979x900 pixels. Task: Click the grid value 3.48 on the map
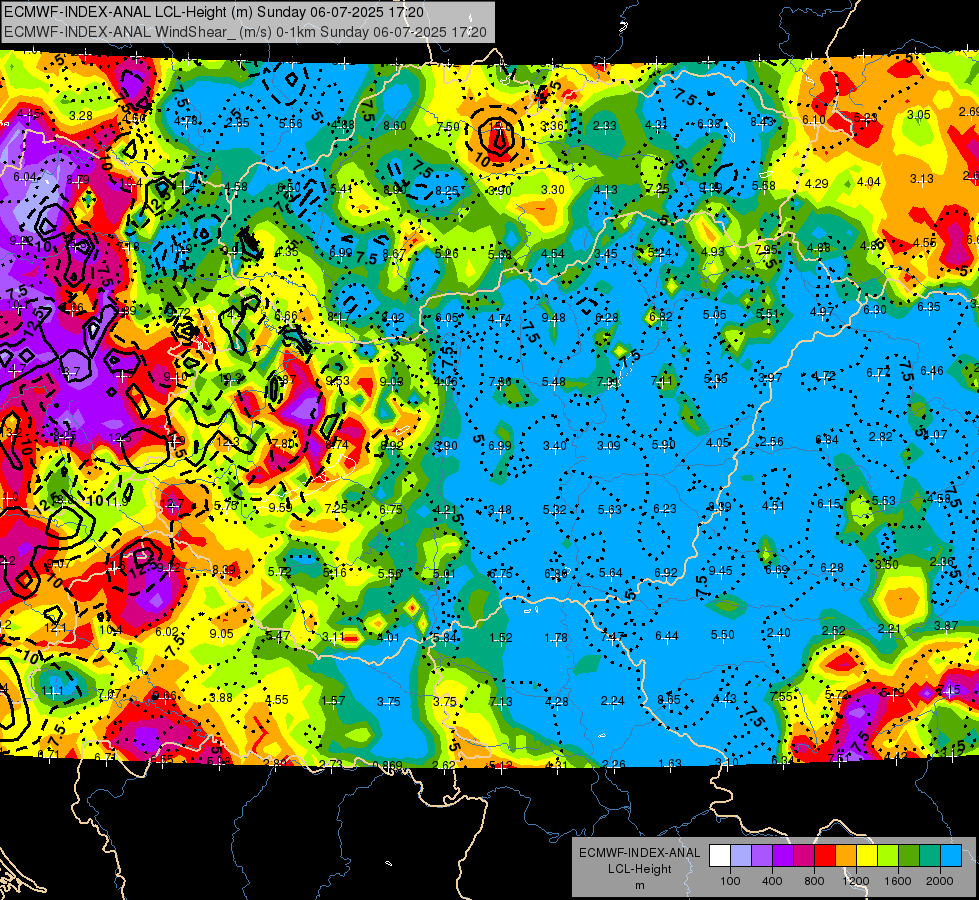(499, 510)
